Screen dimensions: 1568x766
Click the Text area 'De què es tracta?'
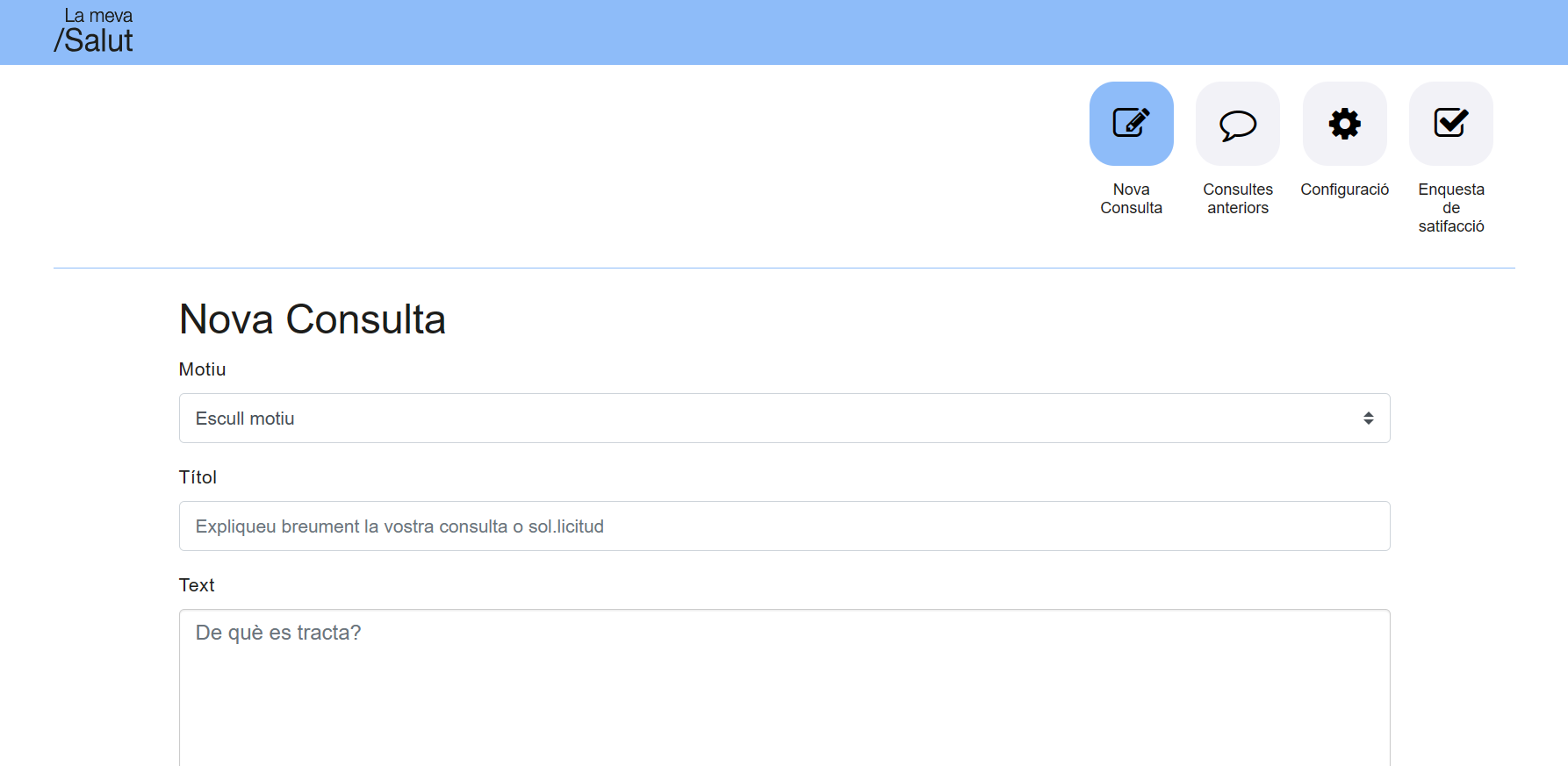pos(784,688)
